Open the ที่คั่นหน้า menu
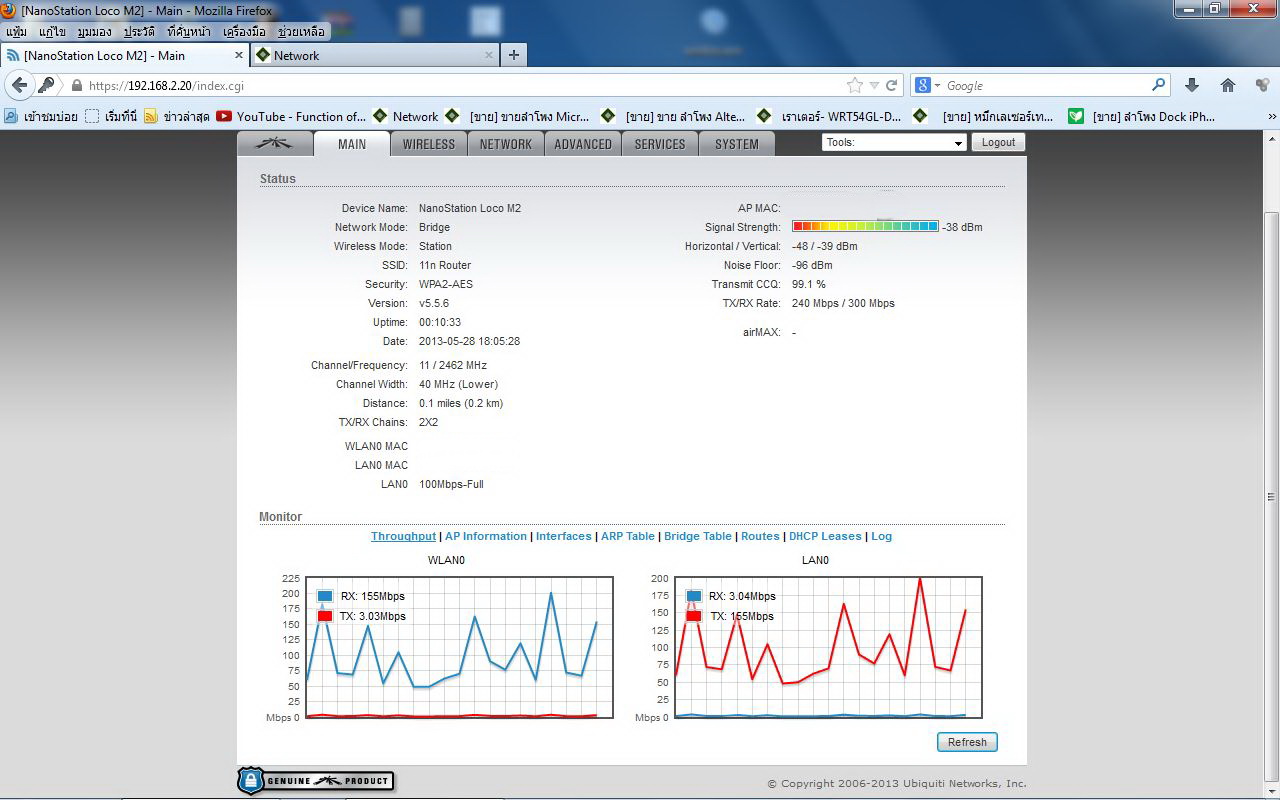 pyautogui.click(x=190, y=32)
